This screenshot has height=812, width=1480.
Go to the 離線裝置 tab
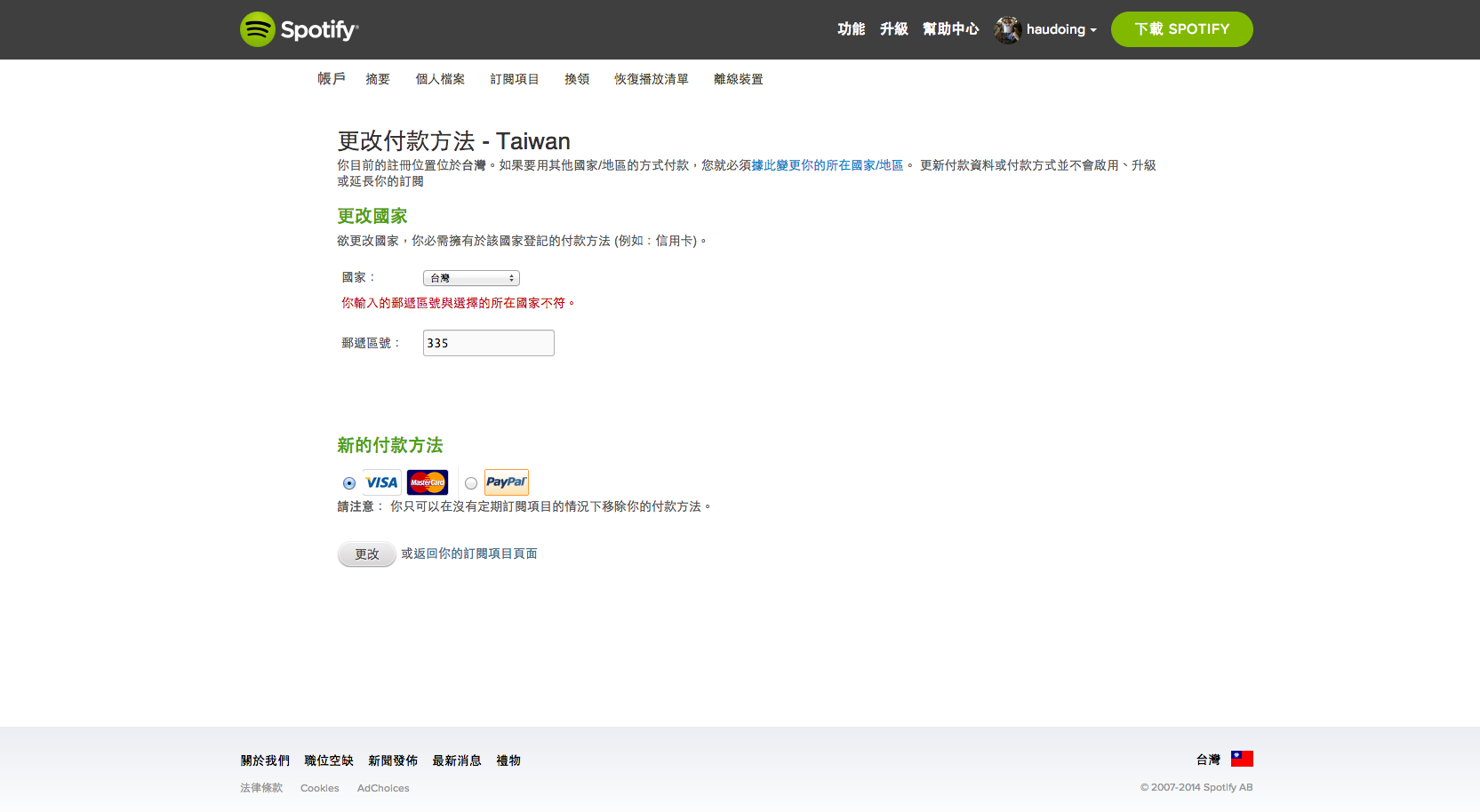(739, 79)
